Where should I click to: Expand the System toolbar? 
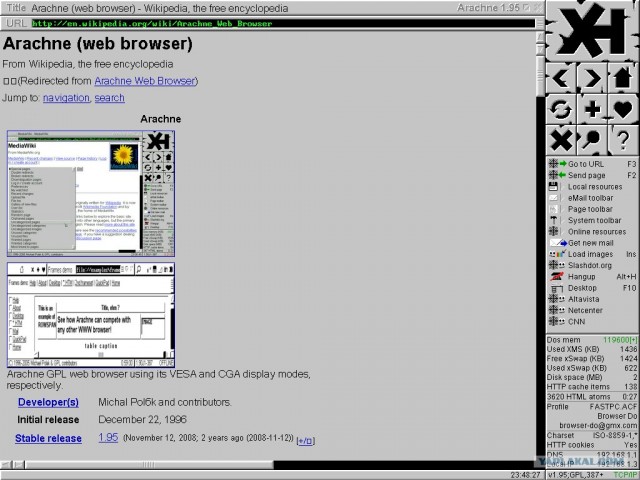(594, 220)
